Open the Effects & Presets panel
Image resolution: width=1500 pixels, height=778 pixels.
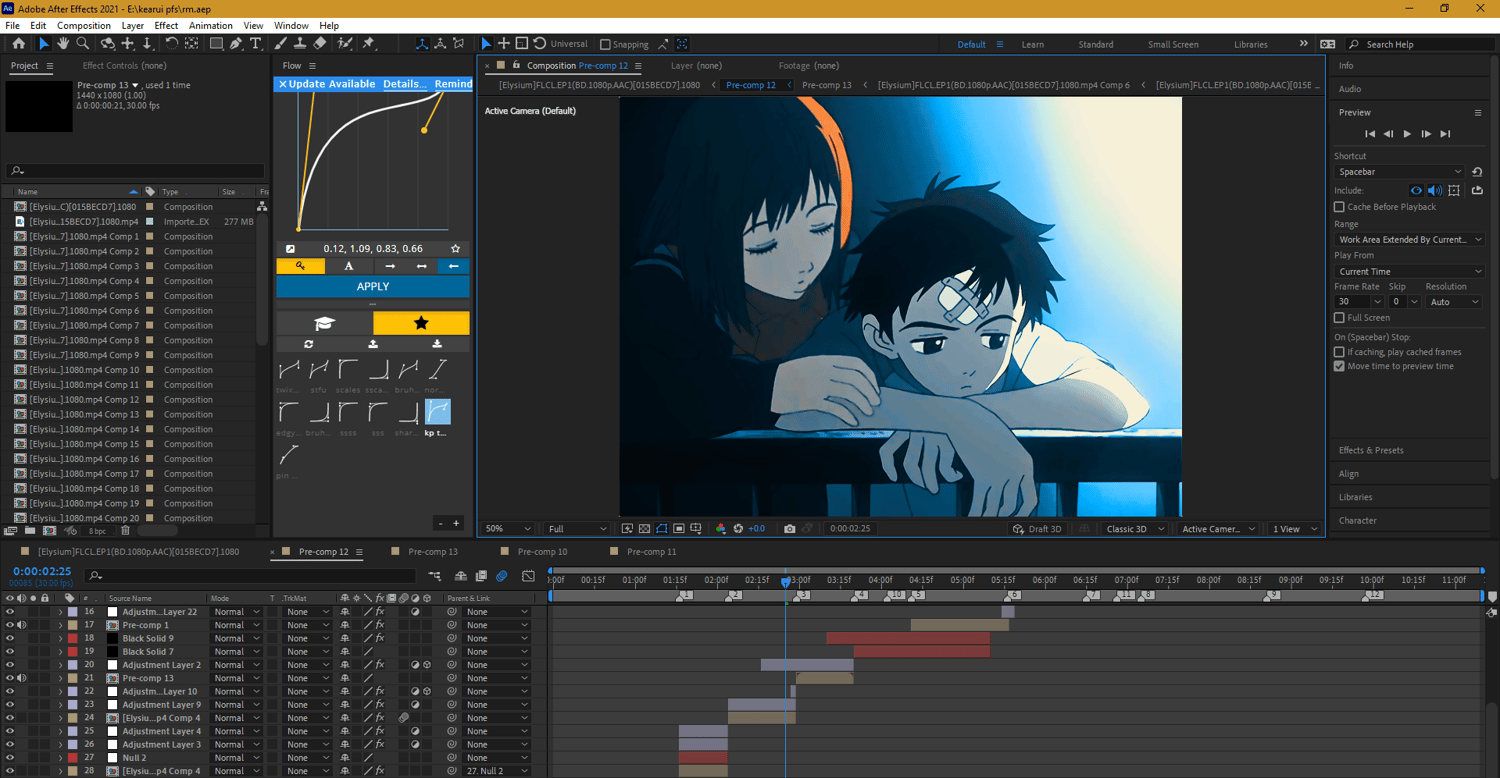(x=1371, y=450)
